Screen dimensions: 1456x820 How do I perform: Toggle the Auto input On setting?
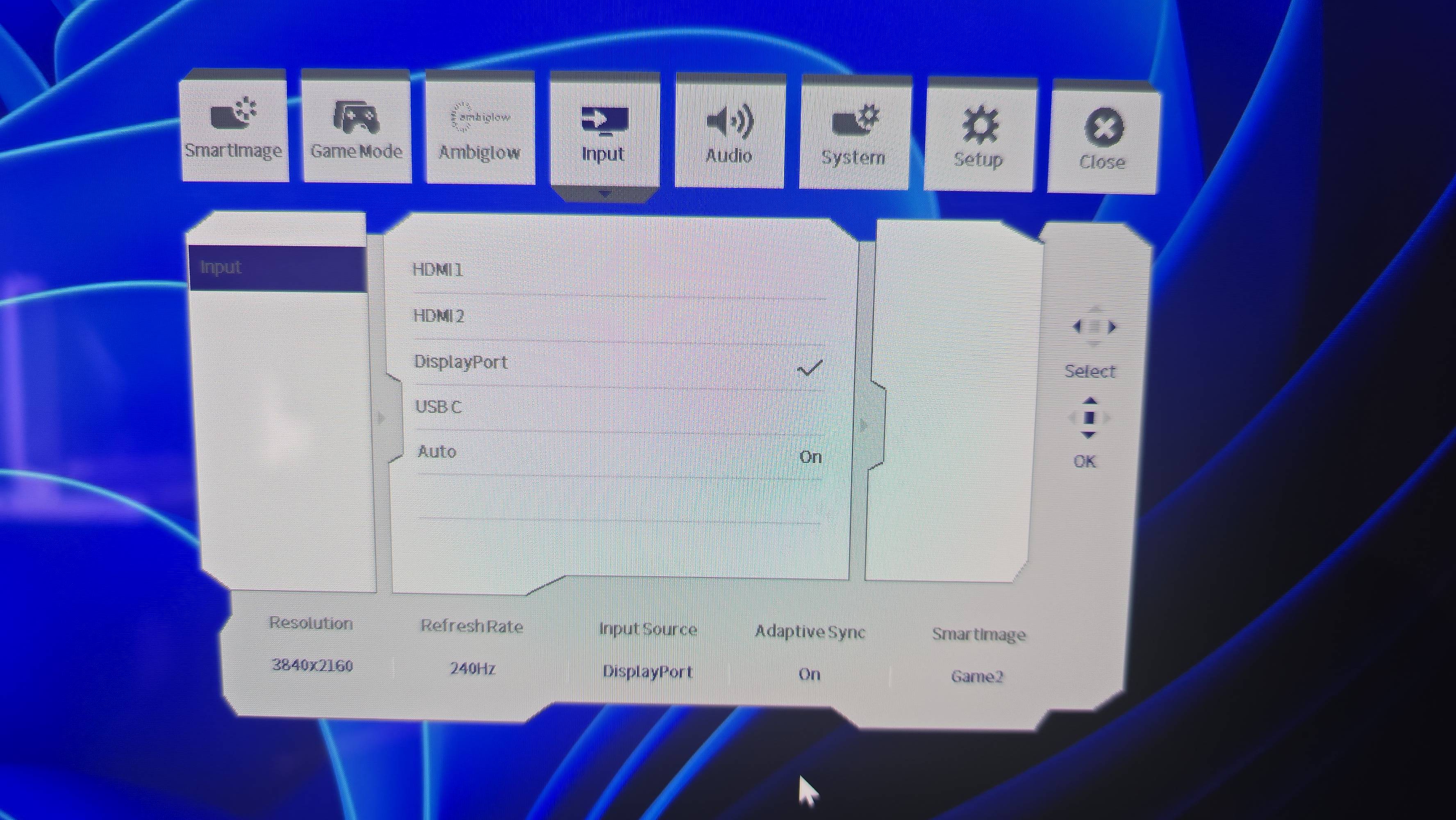pos(810,456)
